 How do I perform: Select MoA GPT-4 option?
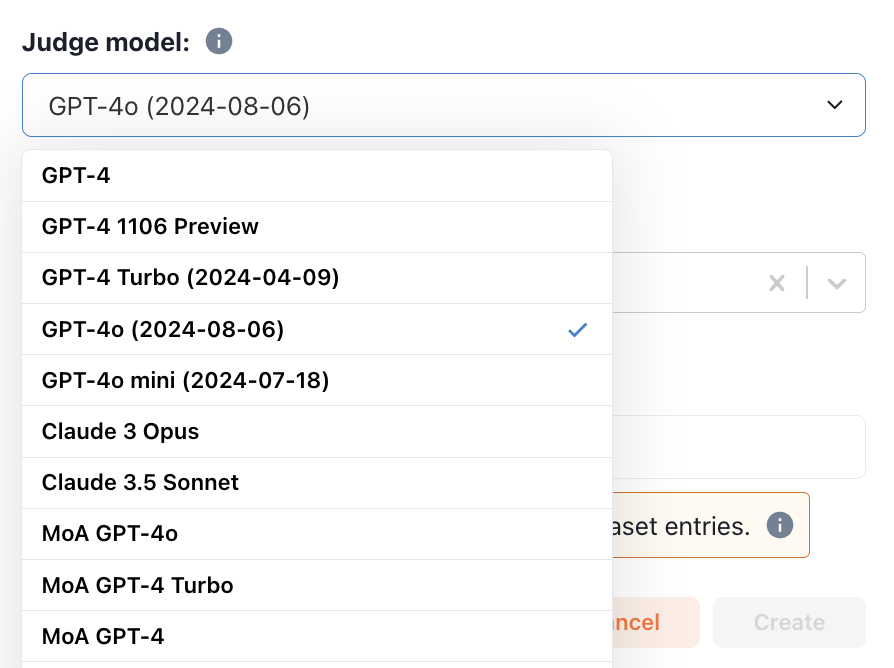pos(103,636)
